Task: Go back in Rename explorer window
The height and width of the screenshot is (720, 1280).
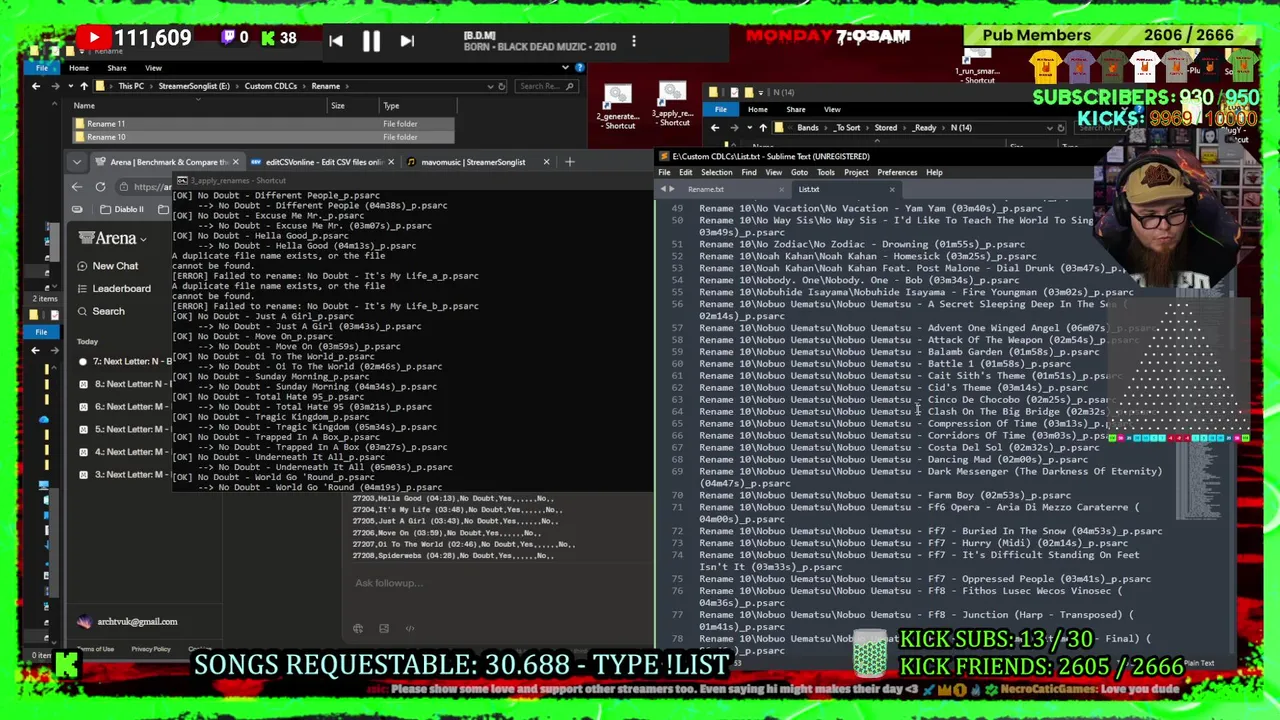Action: tap(36, 86)
